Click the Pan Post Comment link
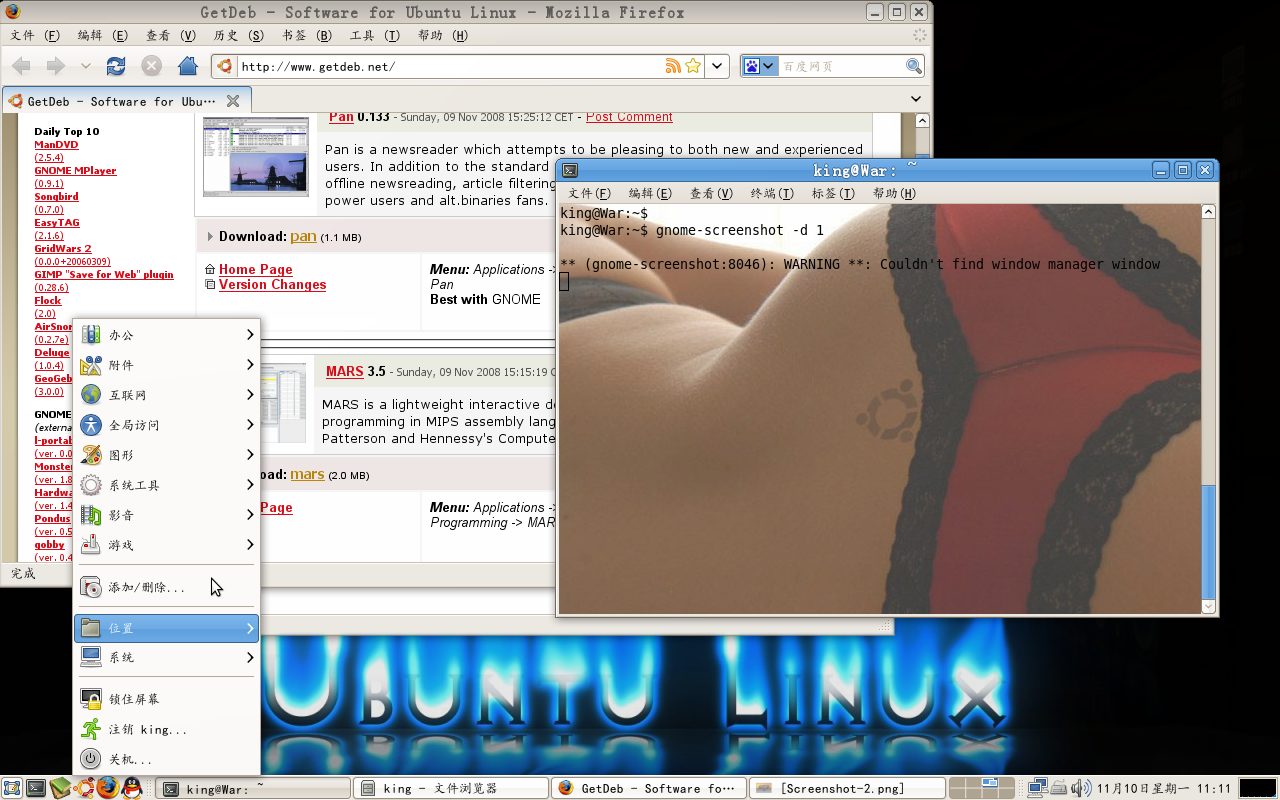 point(629,117)
